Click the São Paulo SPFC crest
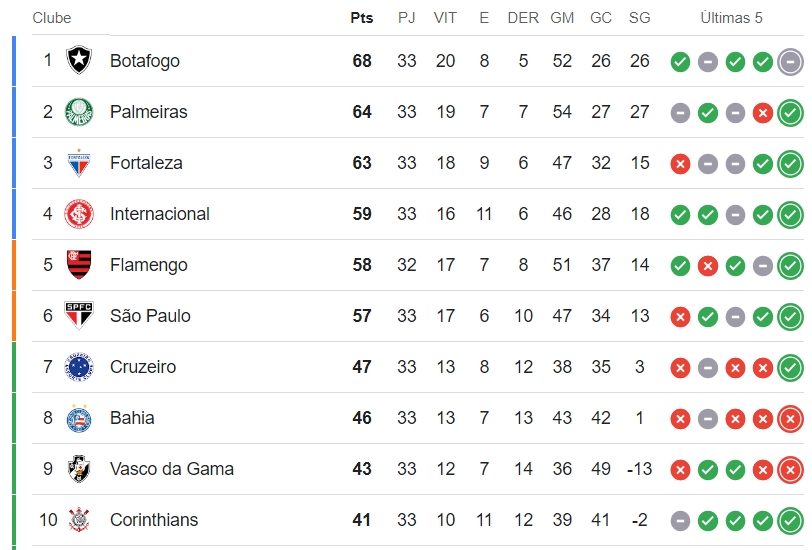 coord(79,315)
